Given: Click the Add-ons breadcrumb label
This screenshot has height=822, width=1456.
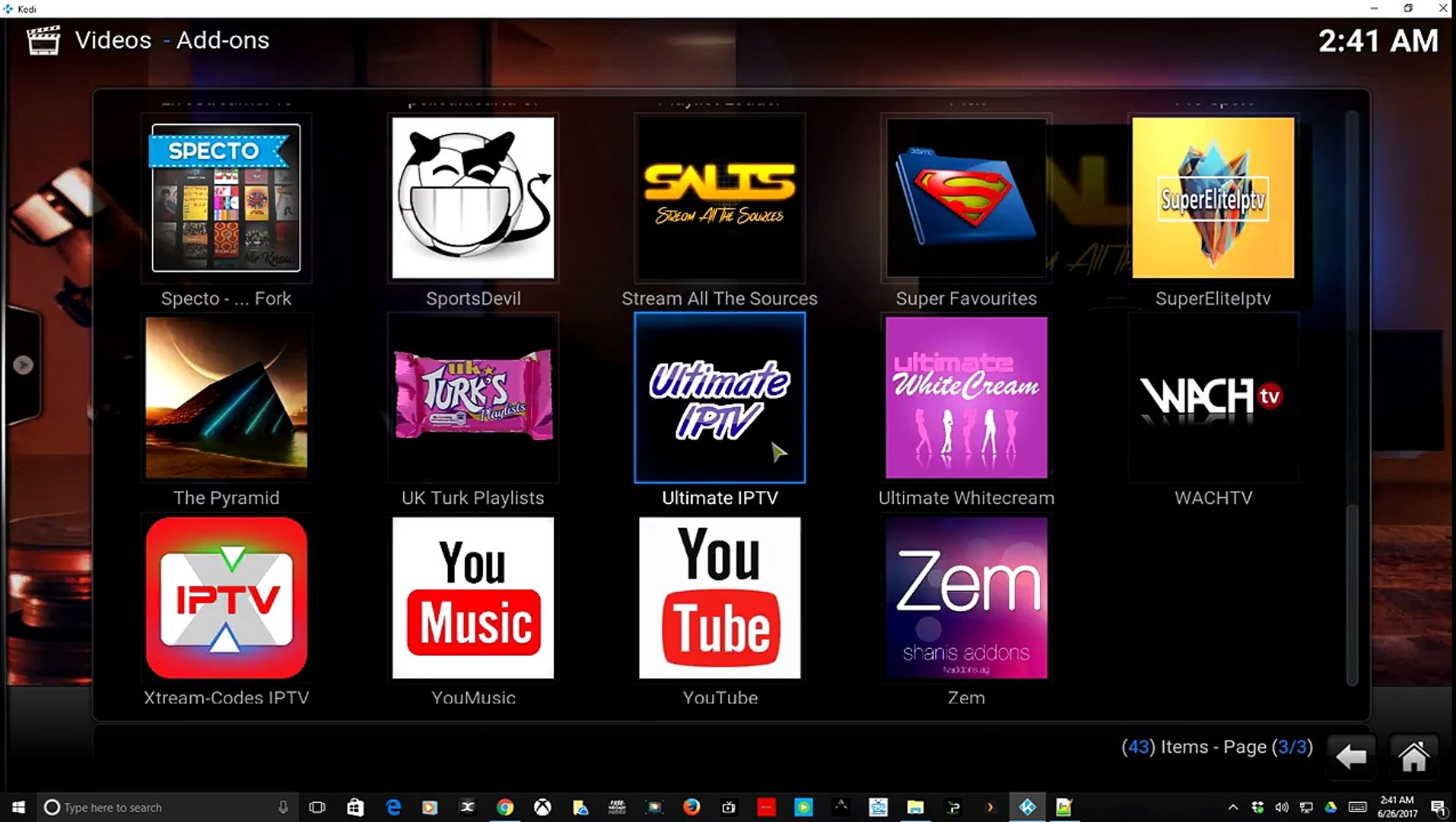Looking at the screenshot, I should [223, 40].
